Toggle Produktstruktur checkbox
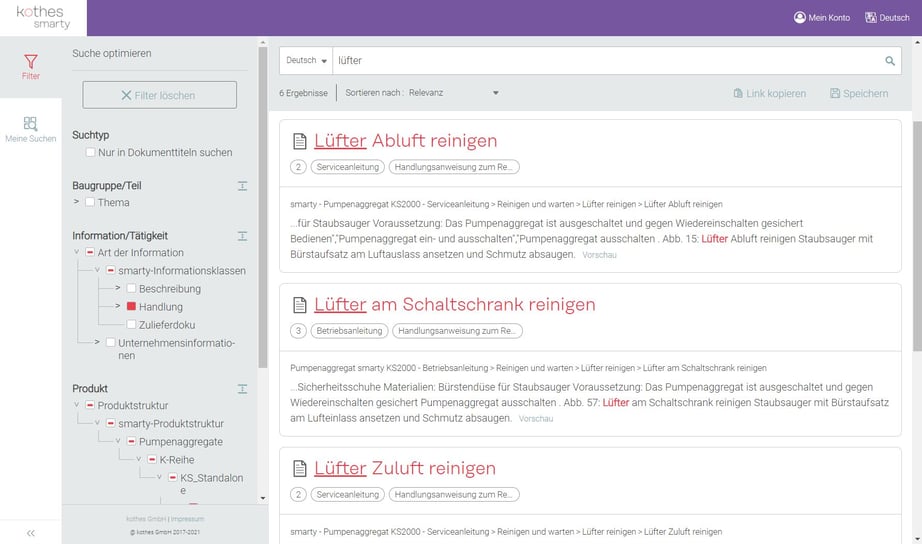This screenshot has height=544, width=922. [x=90, y=405]
